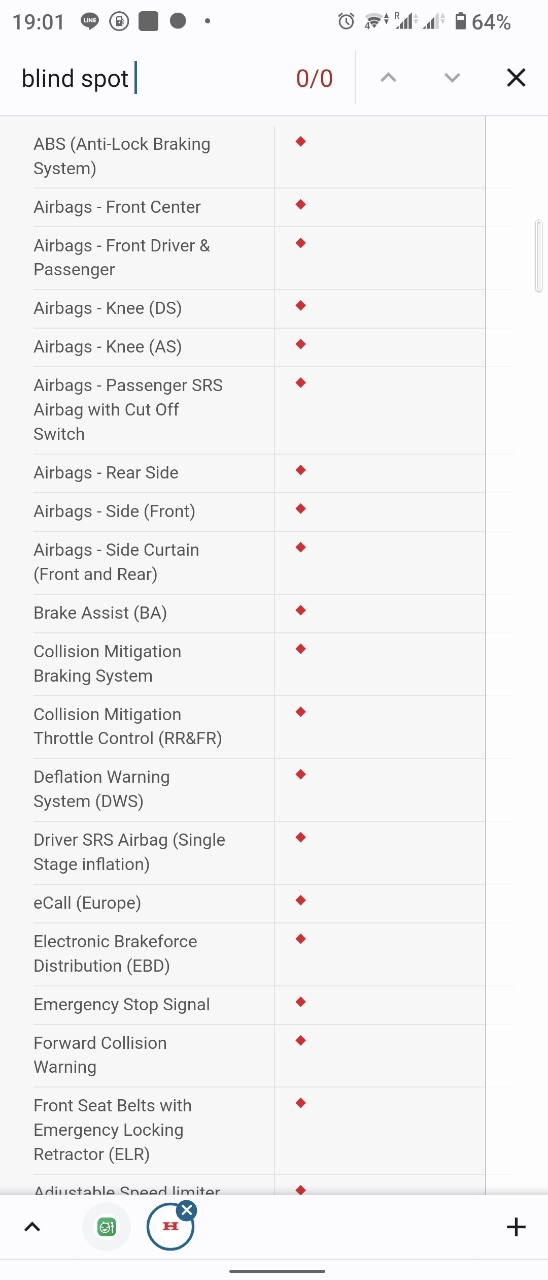Screen dimensions: 548x1280
Task: Go to next search match arrow
Action: pyautogui.click(x=452, y=78)
